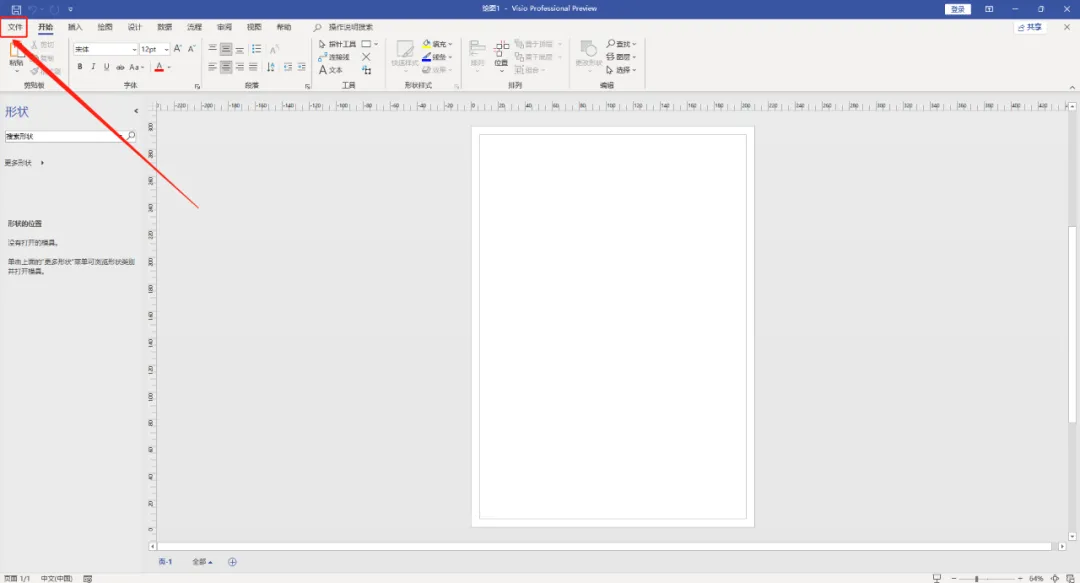Open the 设计 (Design) ribbon tab

pos(134,28)
